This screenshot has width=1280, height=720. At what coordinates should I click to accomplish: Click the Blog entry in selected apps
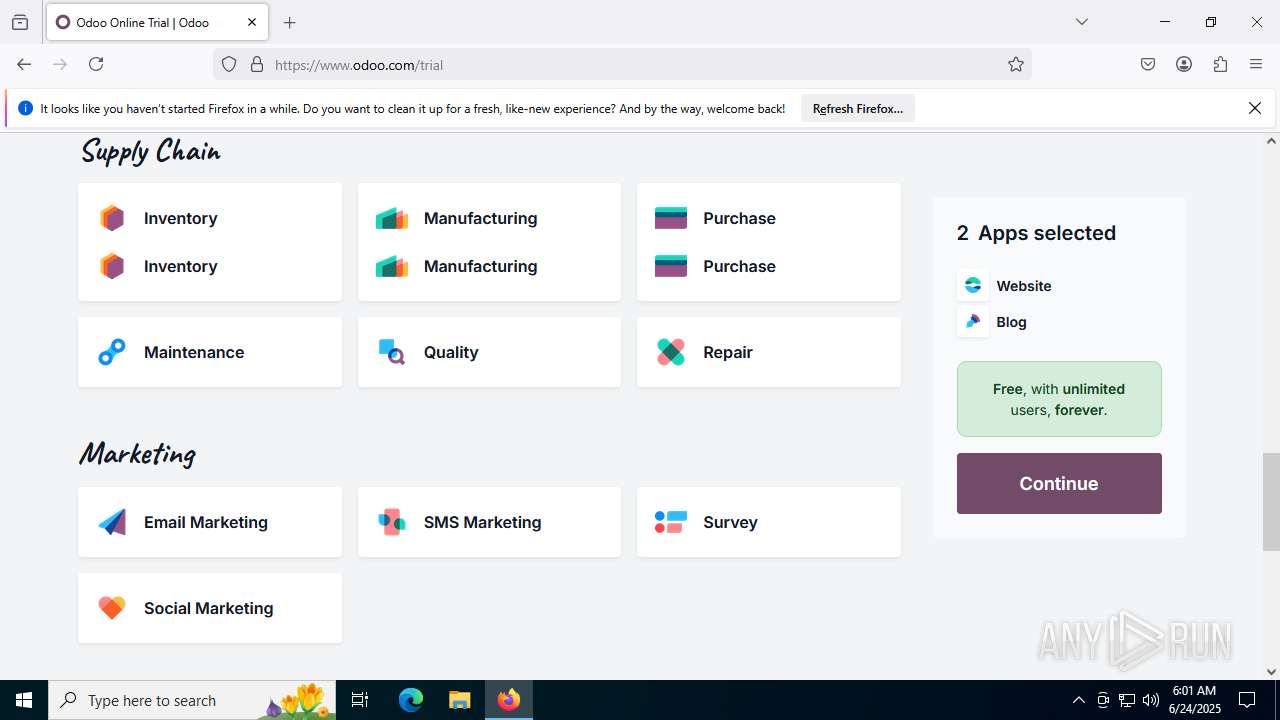(993, 322)
